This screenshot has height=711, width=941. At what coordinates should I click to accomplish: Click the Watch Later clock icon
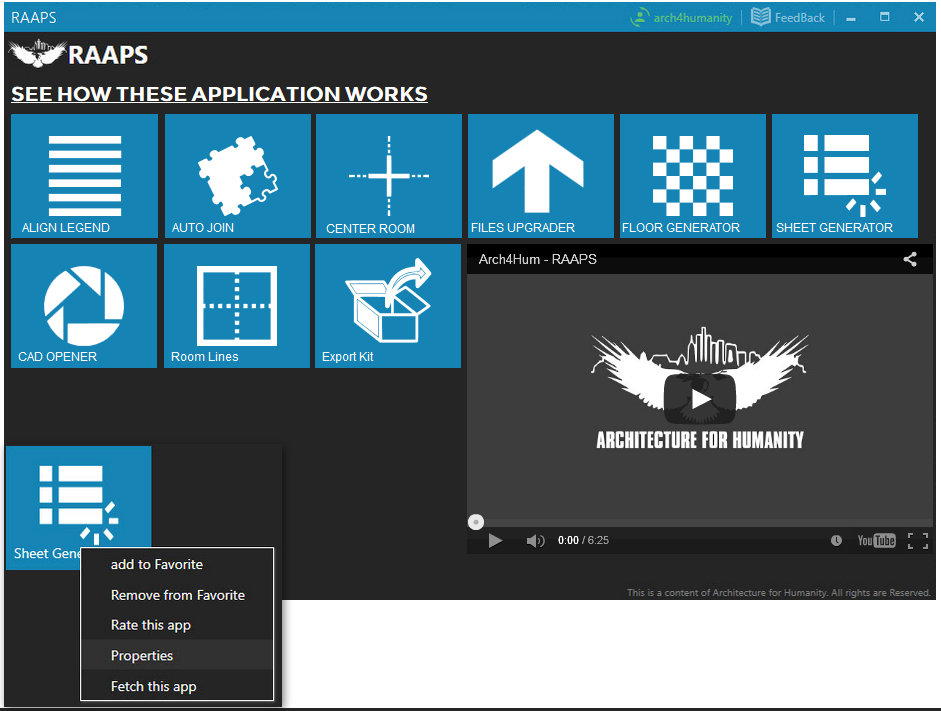pos(836,541)
